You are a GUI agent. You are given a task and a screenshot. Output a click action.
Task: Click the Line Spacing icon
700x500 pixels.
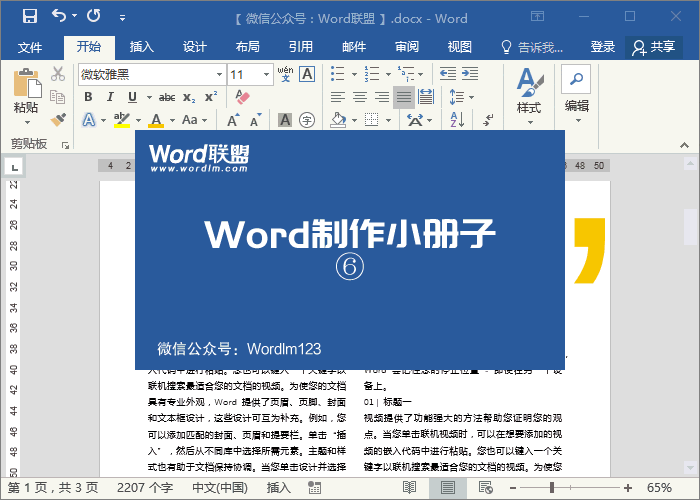click(x=457, y=97)
